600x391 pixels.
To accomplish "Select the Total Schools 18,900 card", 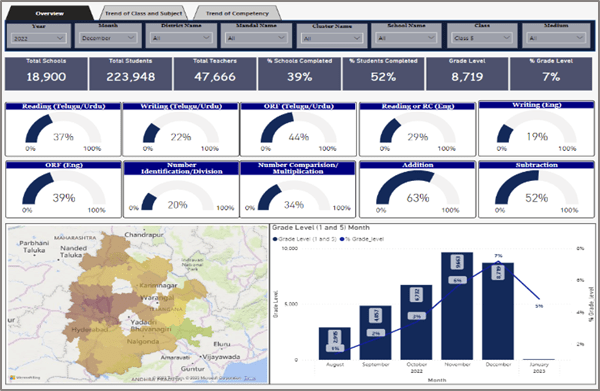I will (x=46, y=74).
